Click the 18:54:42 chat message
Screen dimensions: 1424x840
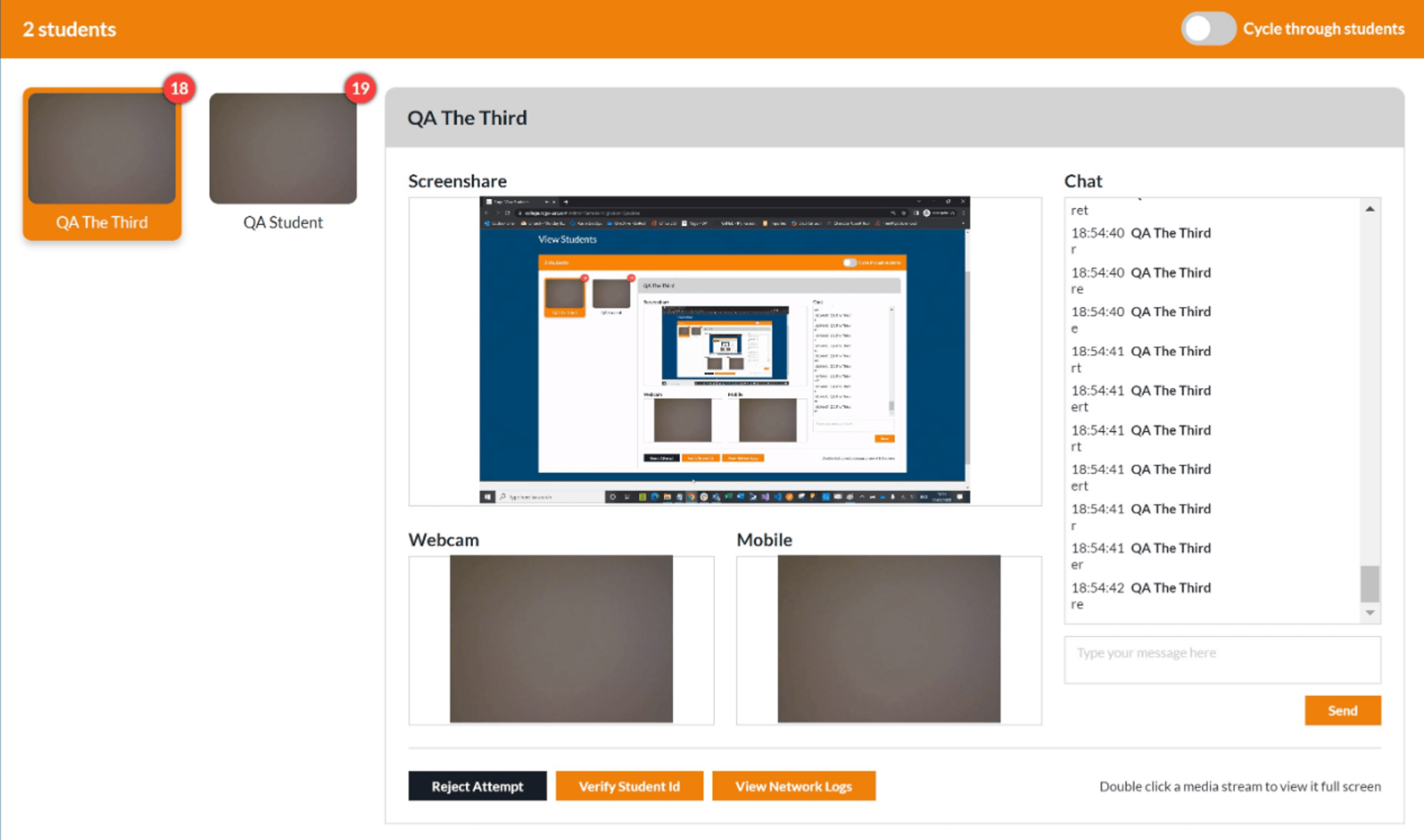click(x=1140, y=595)
